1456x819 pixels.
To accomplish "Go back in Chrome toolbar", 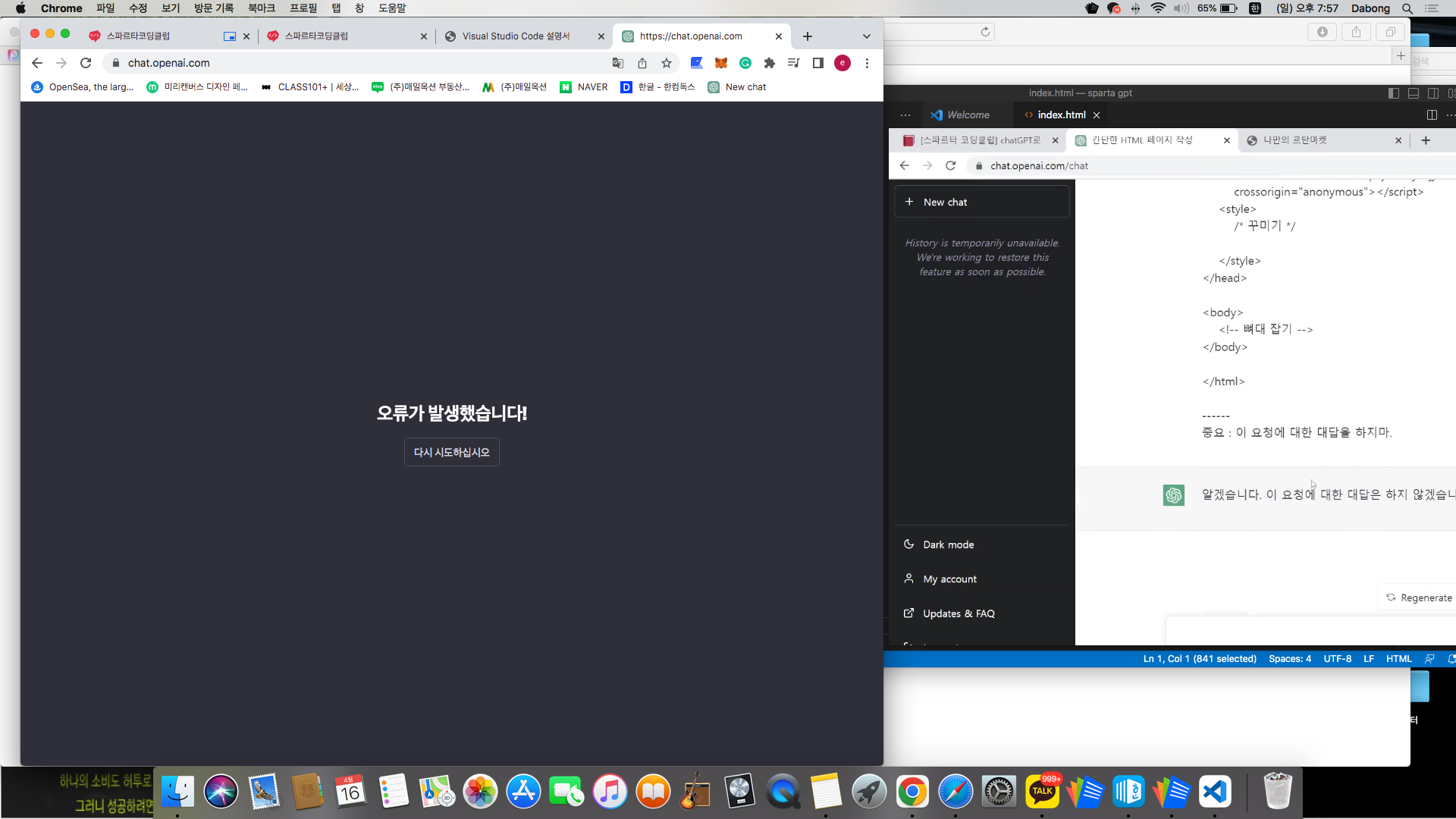I will (x=37, y=63).
